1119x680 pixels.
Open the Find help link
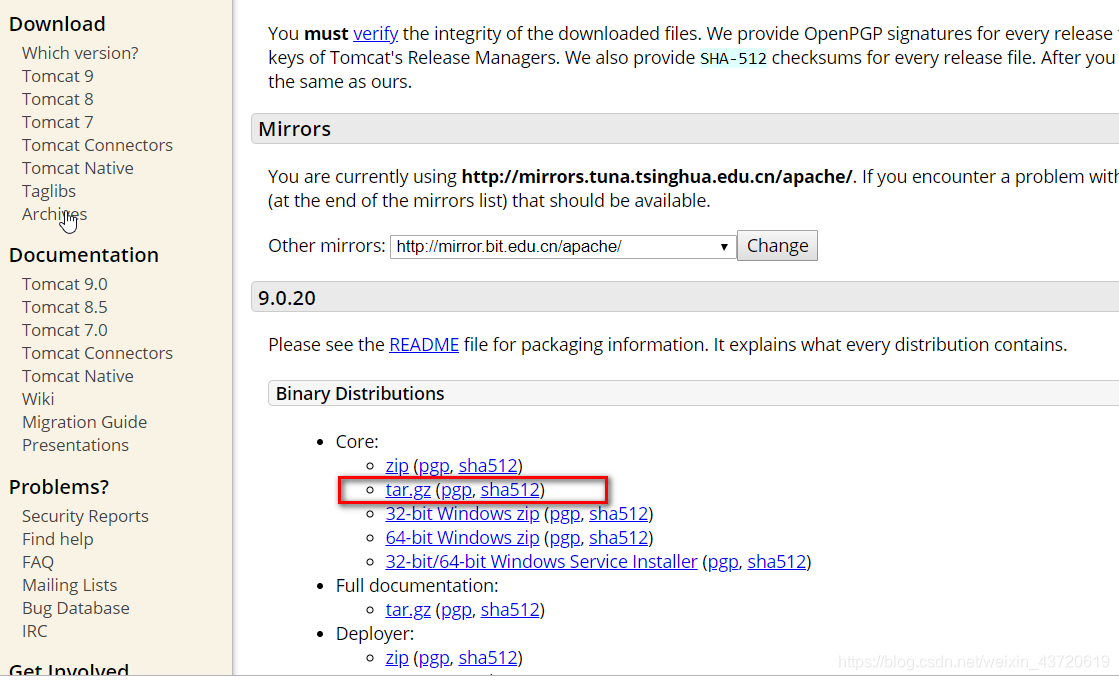click(x=57, y=539)
